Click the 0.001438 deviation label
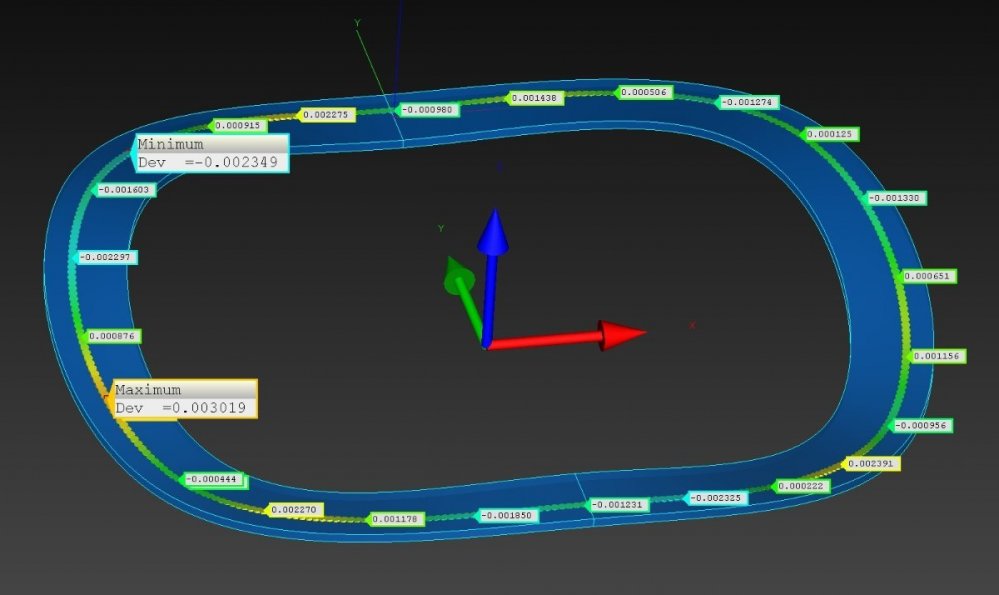The height and width of the screenshot is (595, 999). coord(538,98)
